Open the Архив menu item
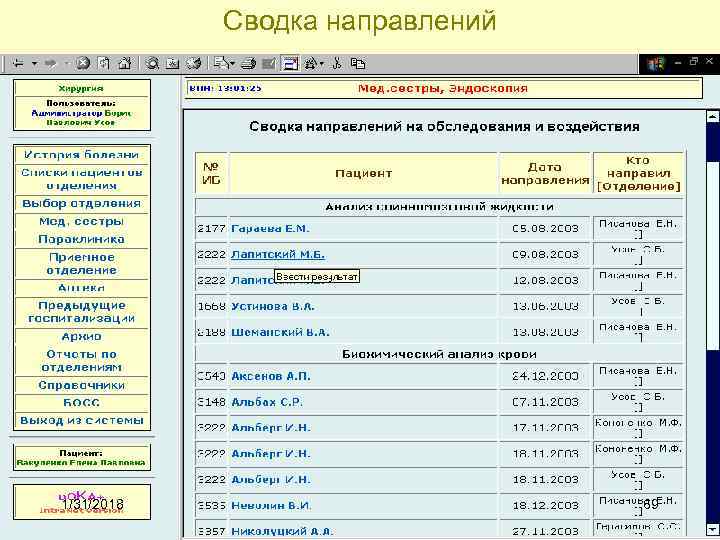The image size is (720, 540). (x=81, y=337)
